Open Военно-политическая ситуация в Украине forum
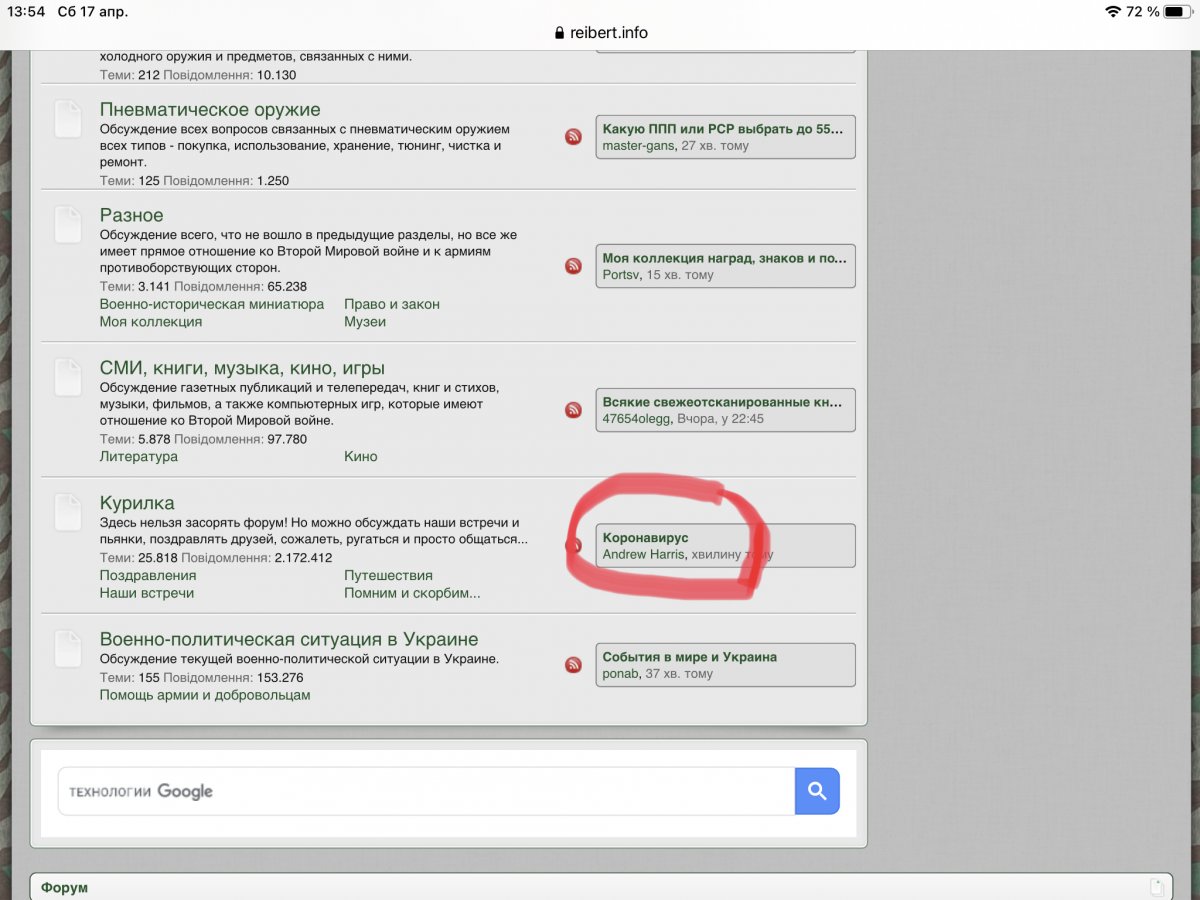 pos(289,639)
